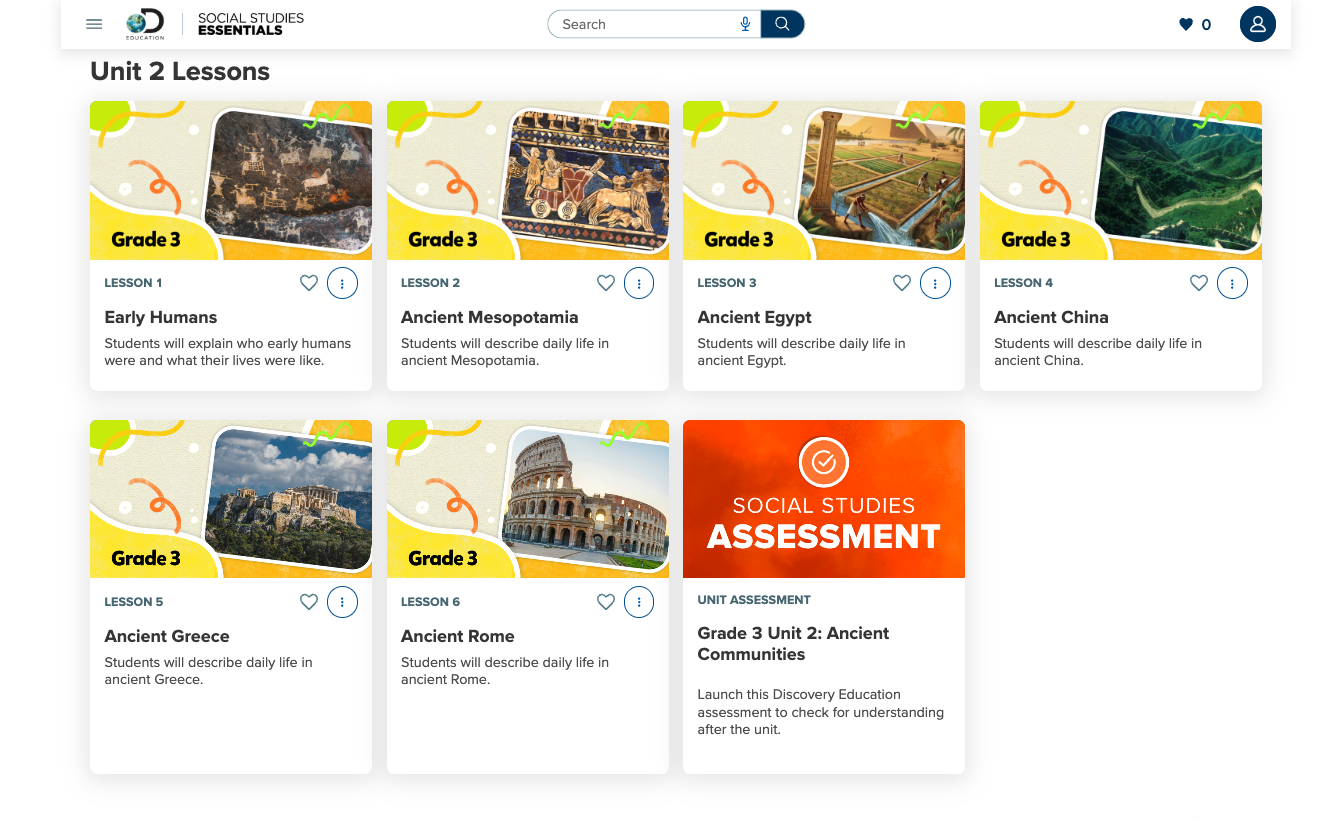The width and height of the screenshot is (1344, 822).
Task: Open more options for Ancient Rome
Action: click(639, 602)
